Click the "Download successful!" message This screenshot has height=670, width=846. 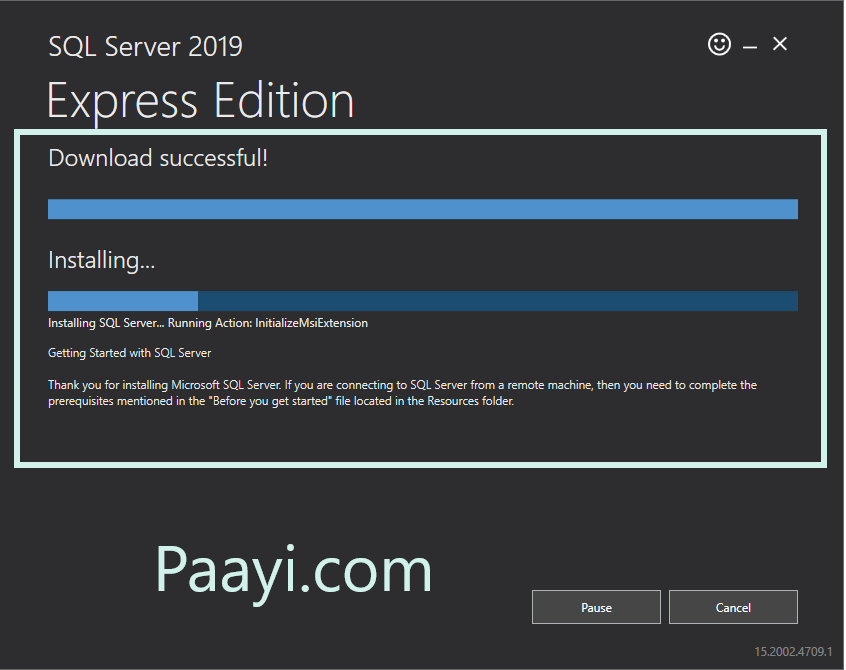coord(158,158)
